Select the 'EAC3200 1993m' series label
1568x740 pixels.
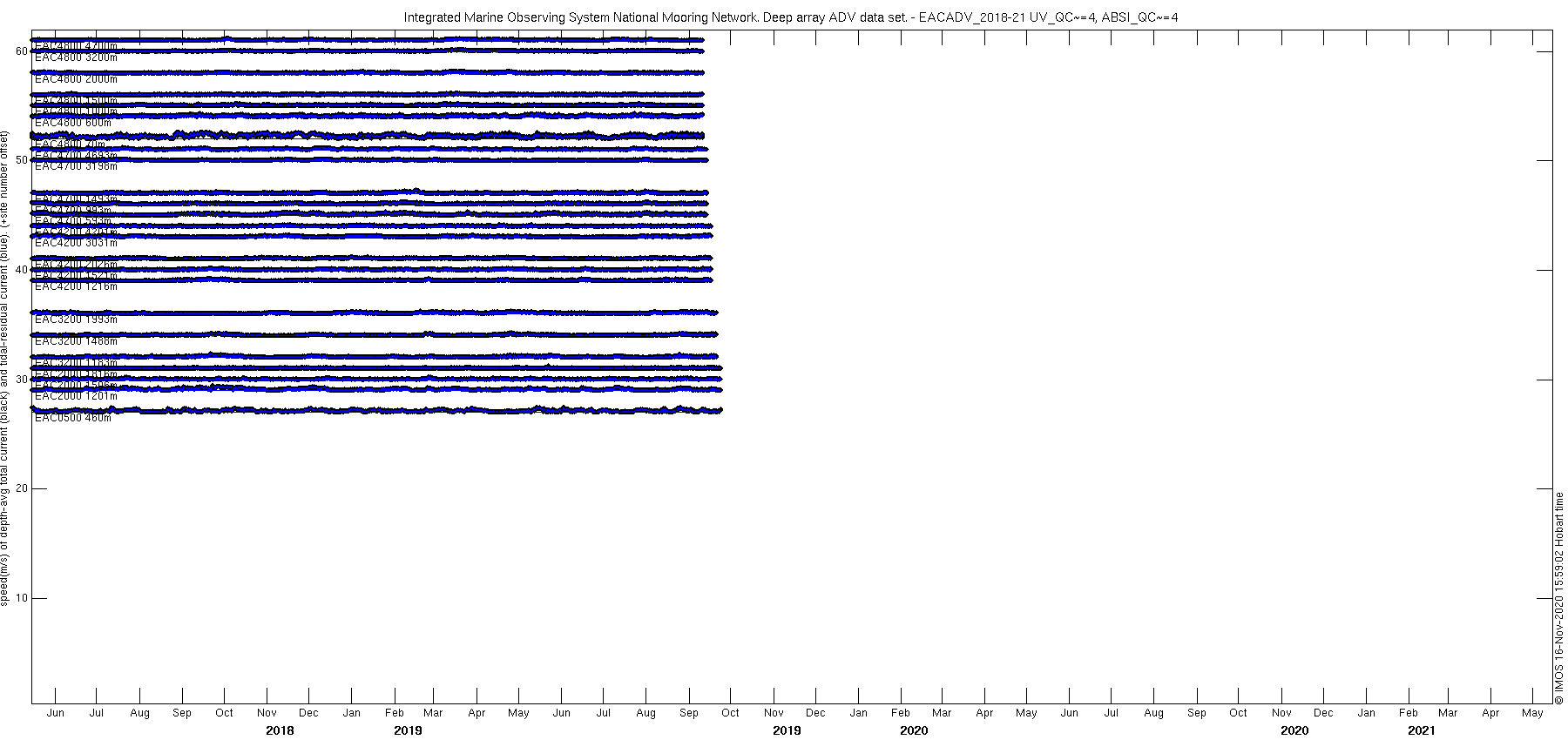[76, 320]
